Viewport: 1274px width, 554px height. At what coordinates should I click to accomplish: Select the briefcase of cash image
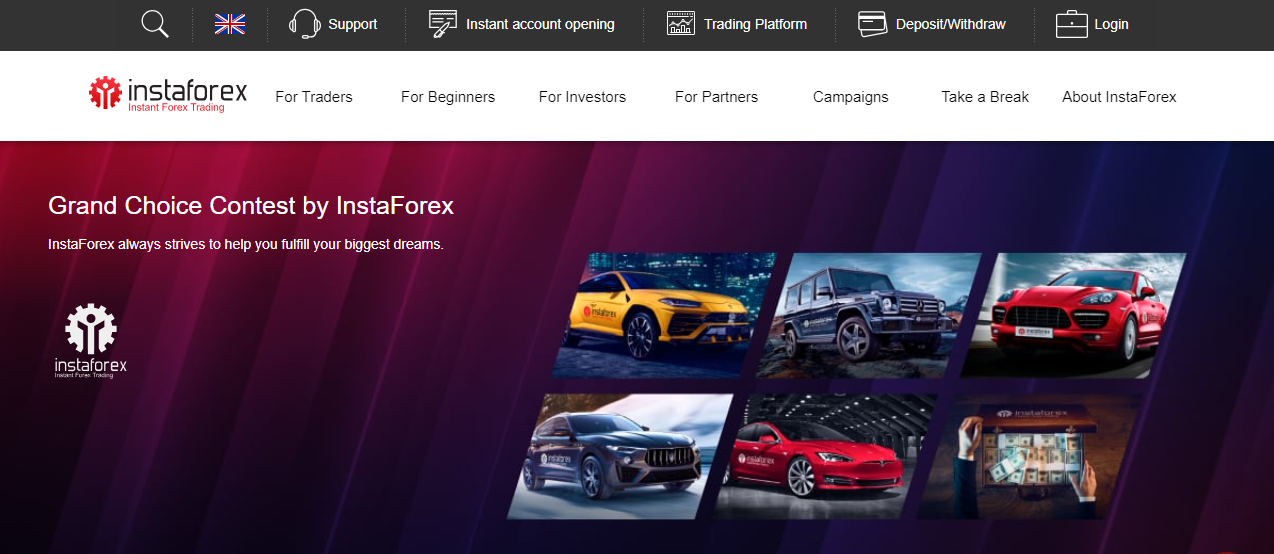1030,457
